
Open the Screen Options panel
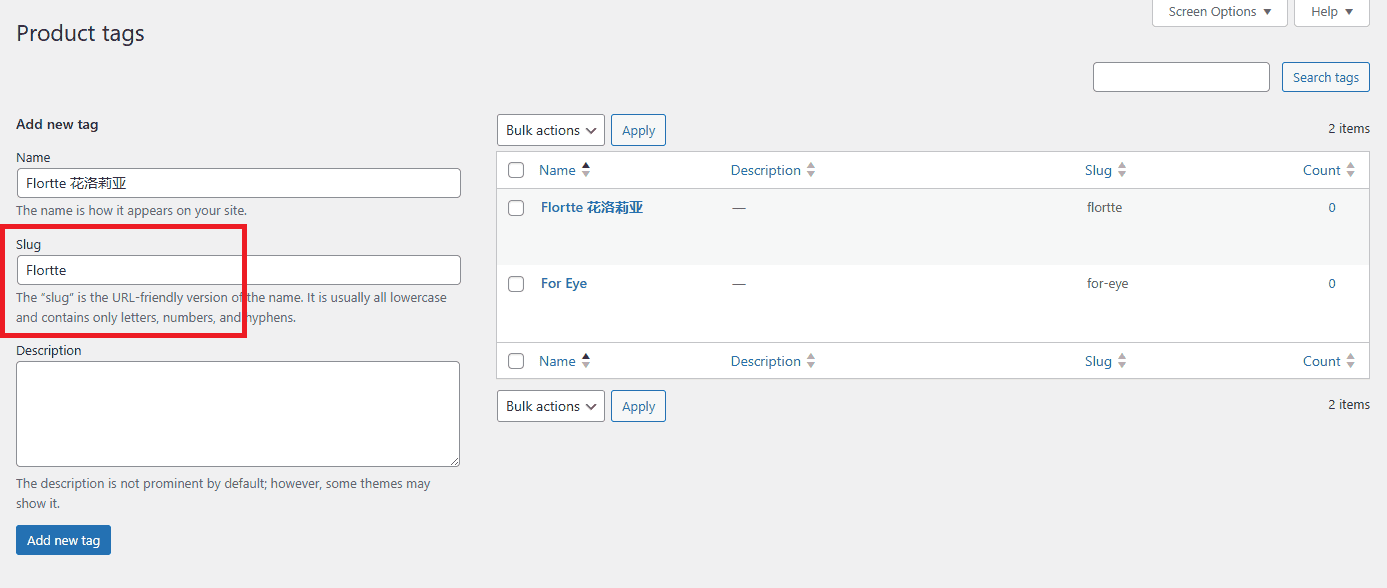(1220, 12)
